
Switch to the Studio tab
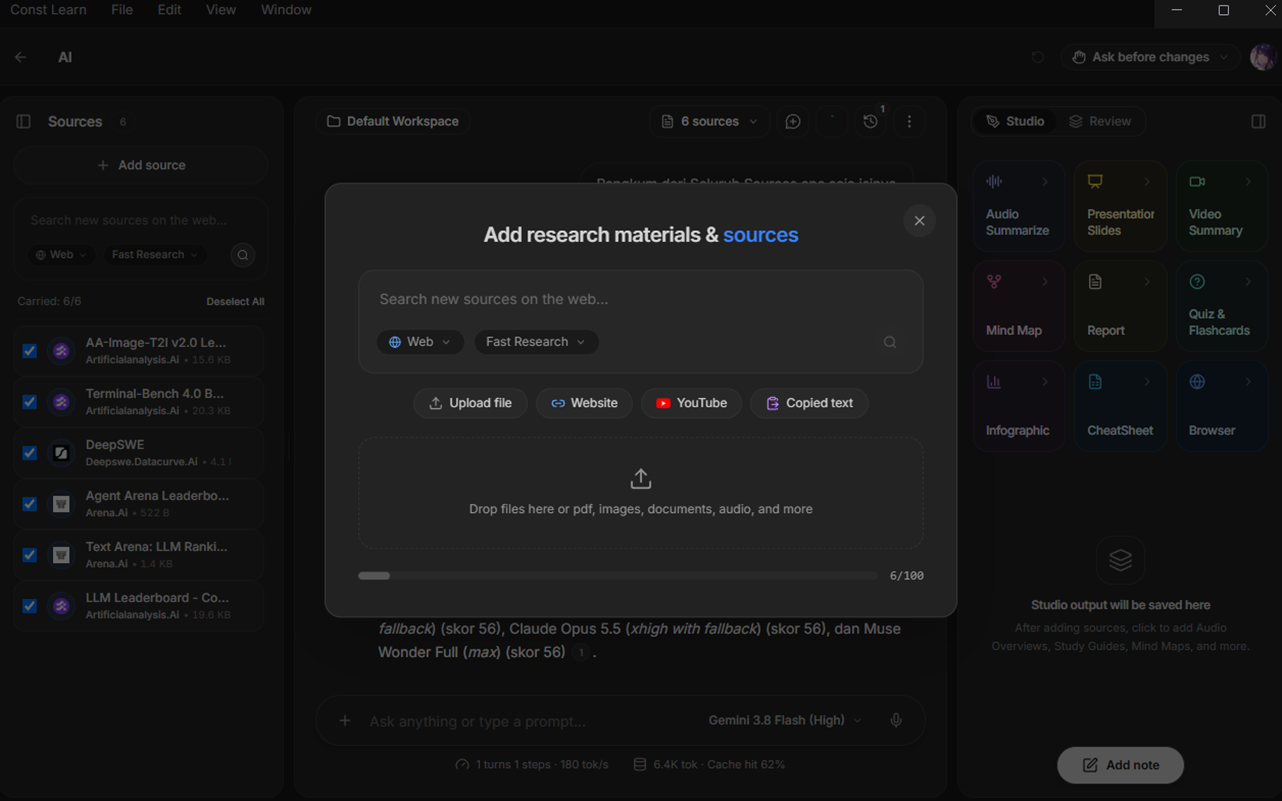pyautogui.click(x=1015, y=122)
